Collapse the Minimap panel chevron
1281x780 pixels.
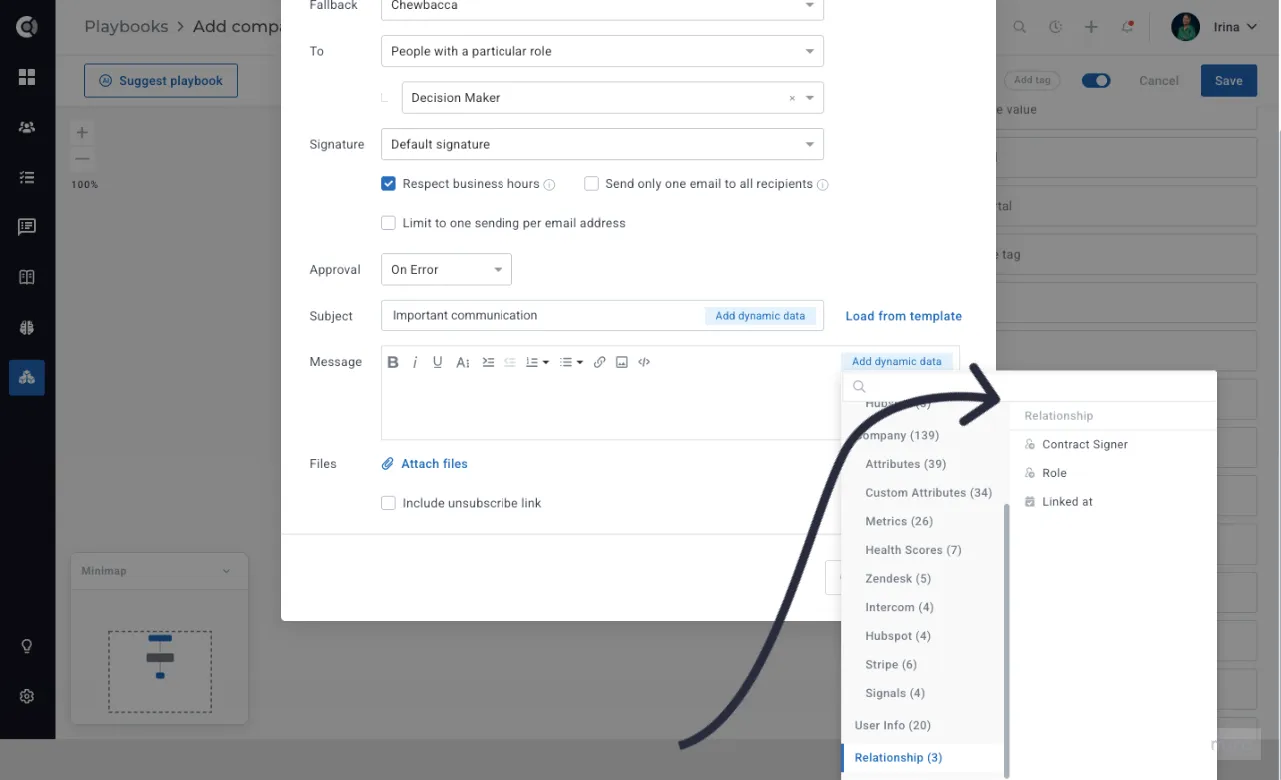click(226, 571)
